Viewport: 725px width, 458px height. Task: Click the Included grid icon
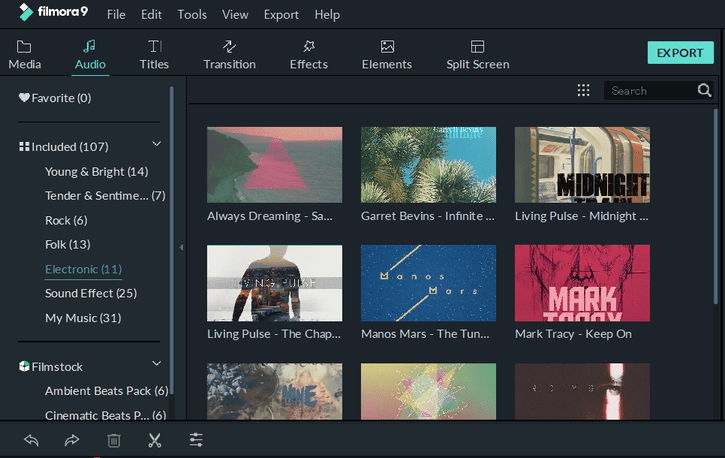pyautogui.click(x=24, y=147)
